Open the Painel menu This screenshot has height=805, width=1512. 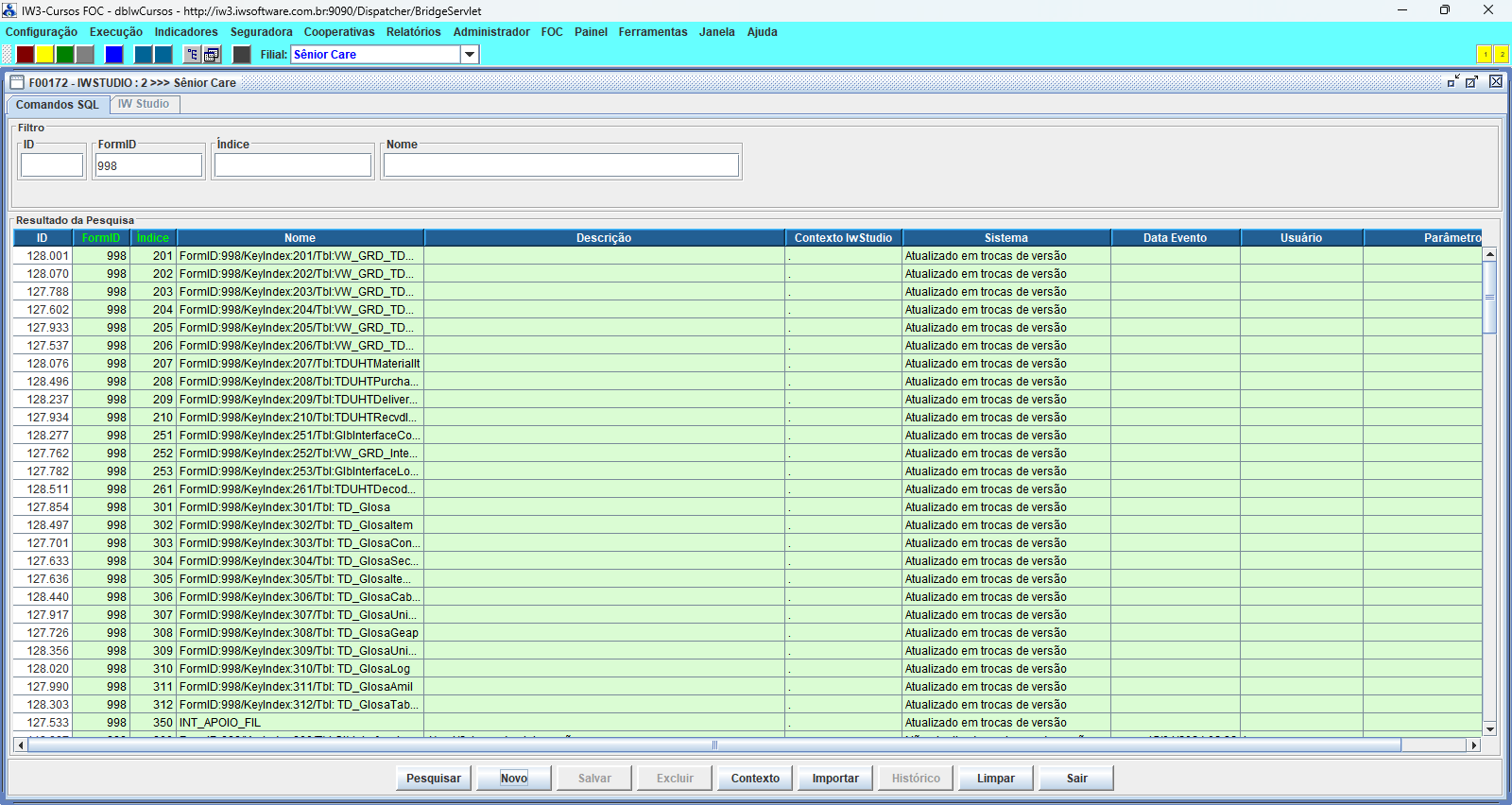click(x=591, y=32)
